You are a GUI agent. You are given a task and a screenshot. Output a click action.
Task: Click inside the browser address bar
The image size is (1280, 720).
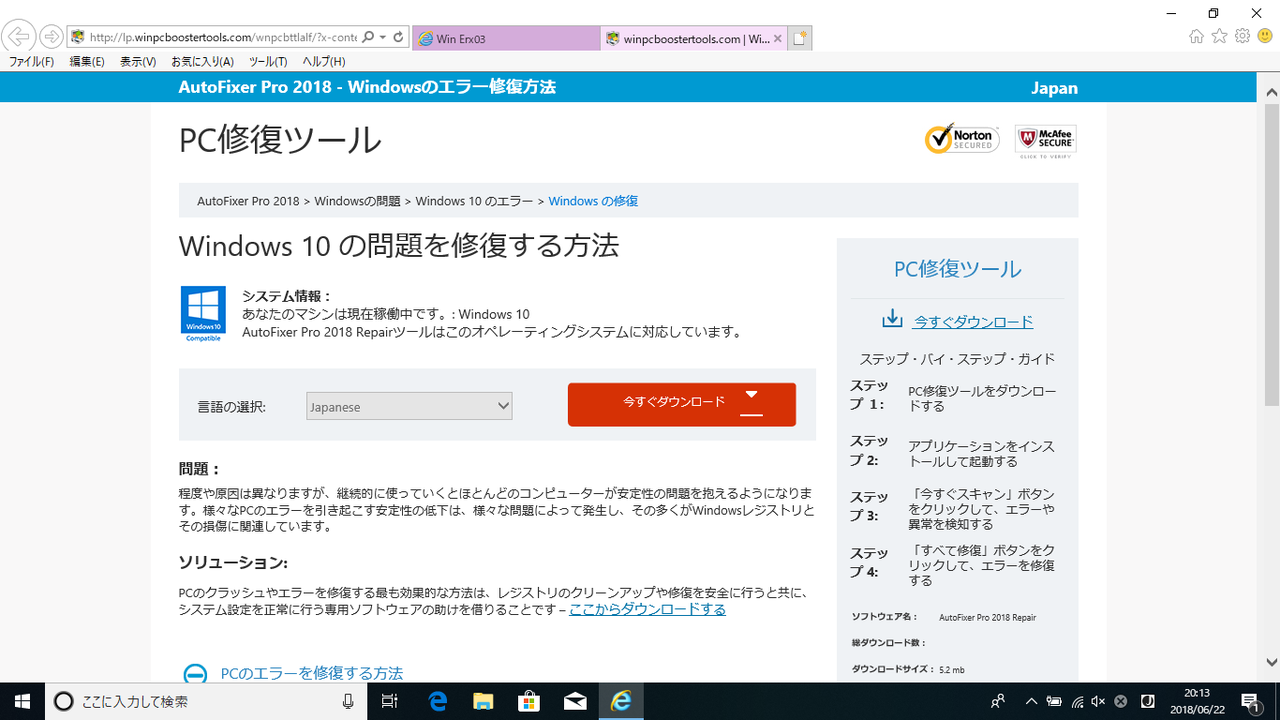(222, 37)
